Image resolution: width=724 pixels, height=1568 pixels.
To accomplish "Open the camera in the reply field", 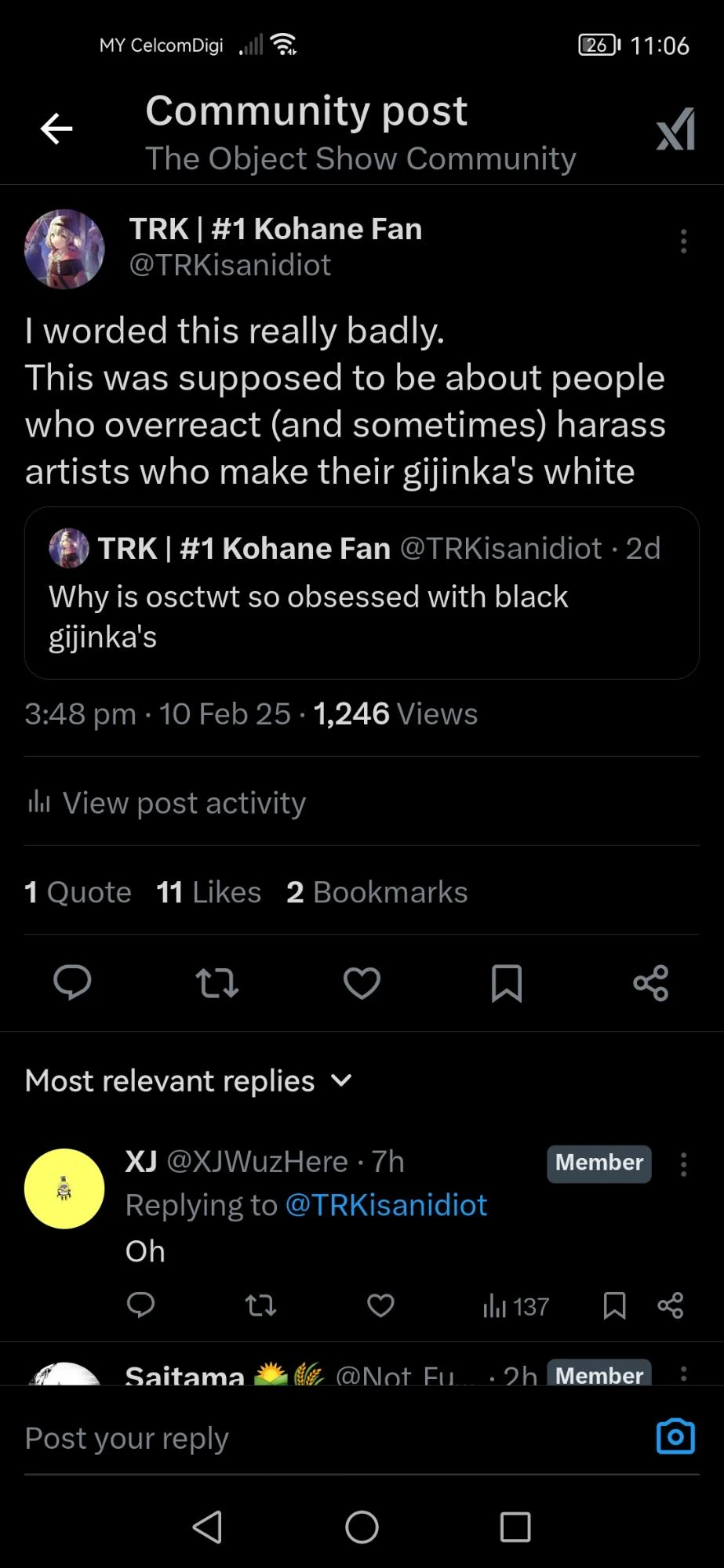I will 675,1437.
